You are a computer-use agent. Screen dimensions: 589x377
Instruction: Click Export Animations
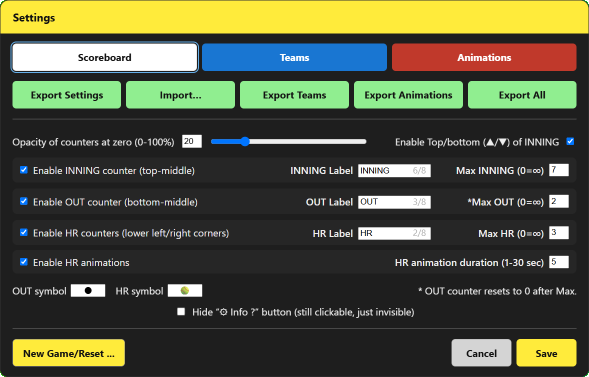click(x=408, y=95)
